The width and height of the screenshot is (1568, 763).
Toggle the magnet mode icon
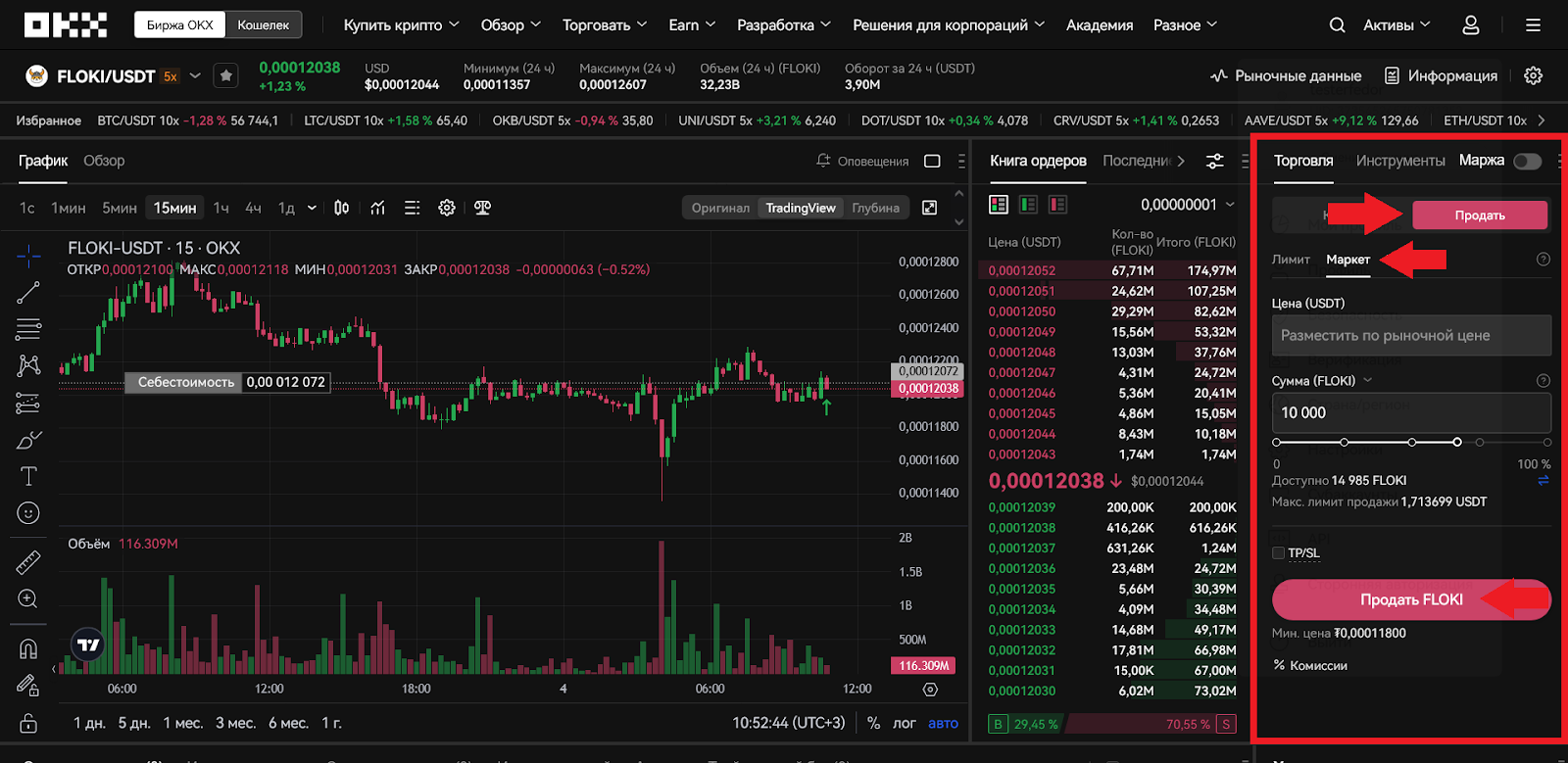pyautogui.click(x=28, y=648)
